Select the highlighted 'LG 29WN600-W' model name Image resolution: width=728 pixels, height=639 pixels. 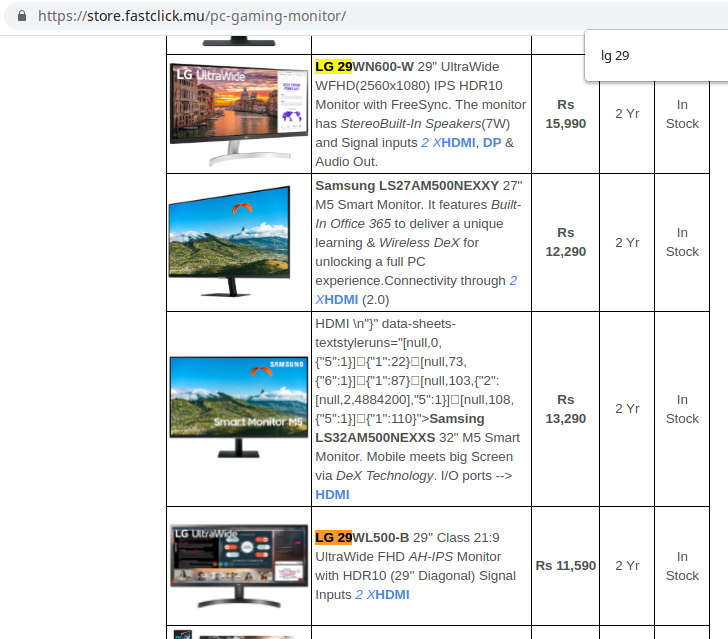coord(364,67)
